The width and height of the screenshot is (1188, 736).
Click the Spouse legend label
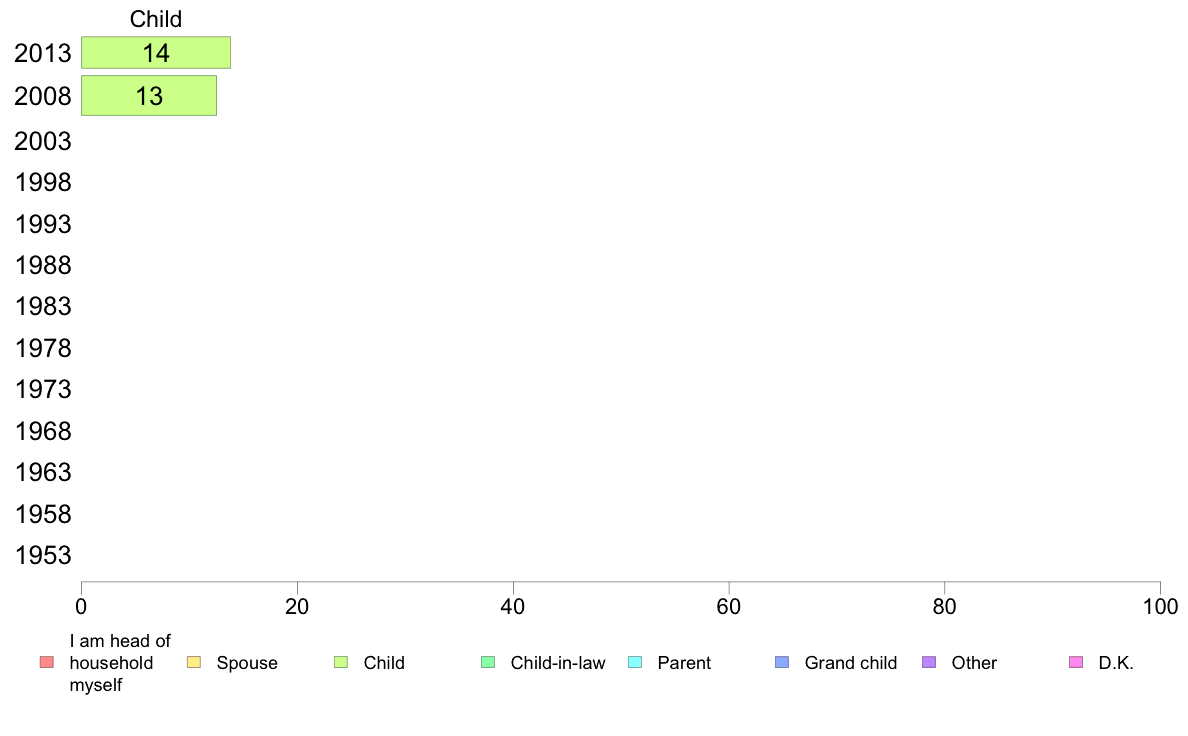click(247, 663)
